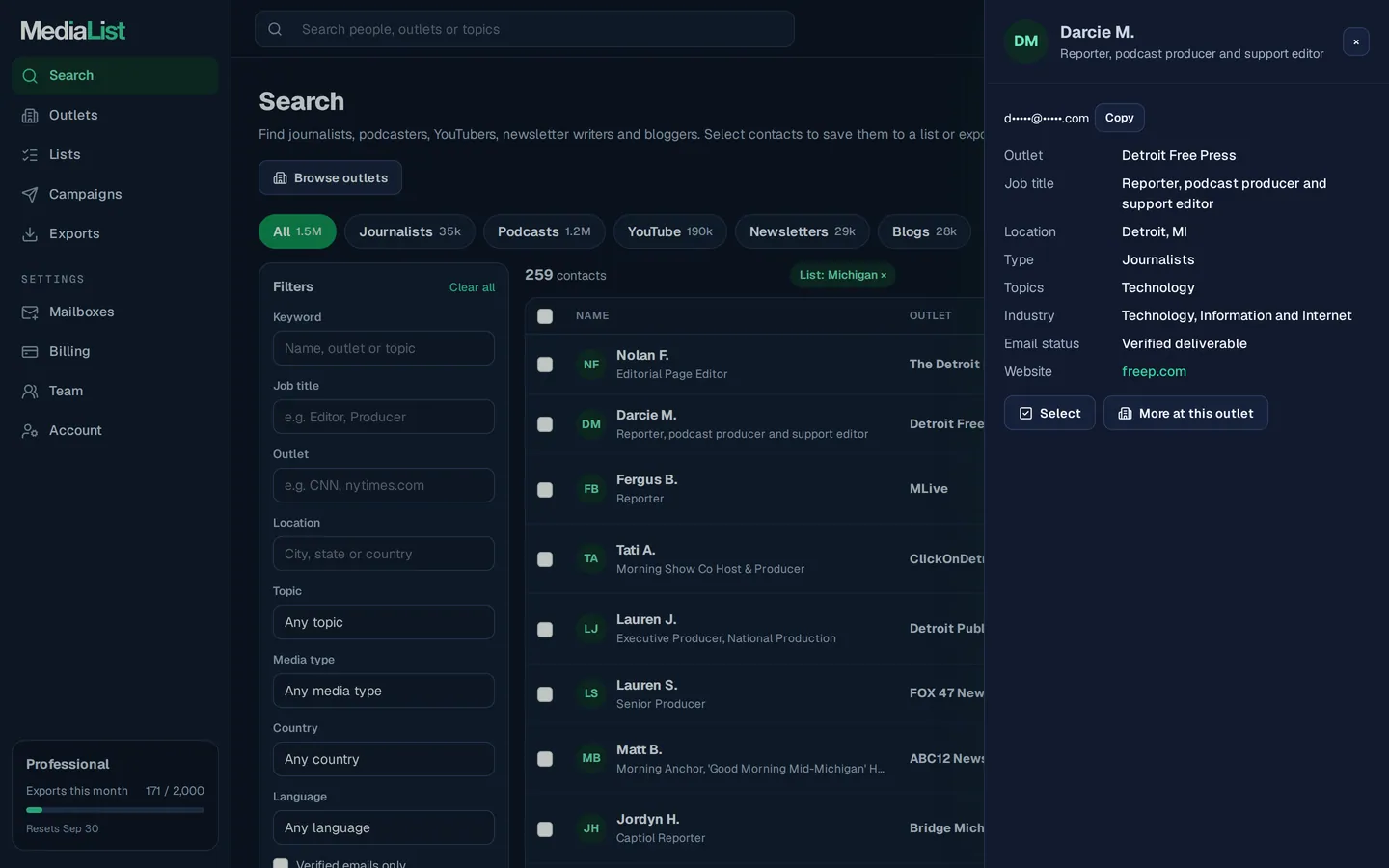Click More at this outlet button
Screen dimensions: 1389x868
point(1185,413)
